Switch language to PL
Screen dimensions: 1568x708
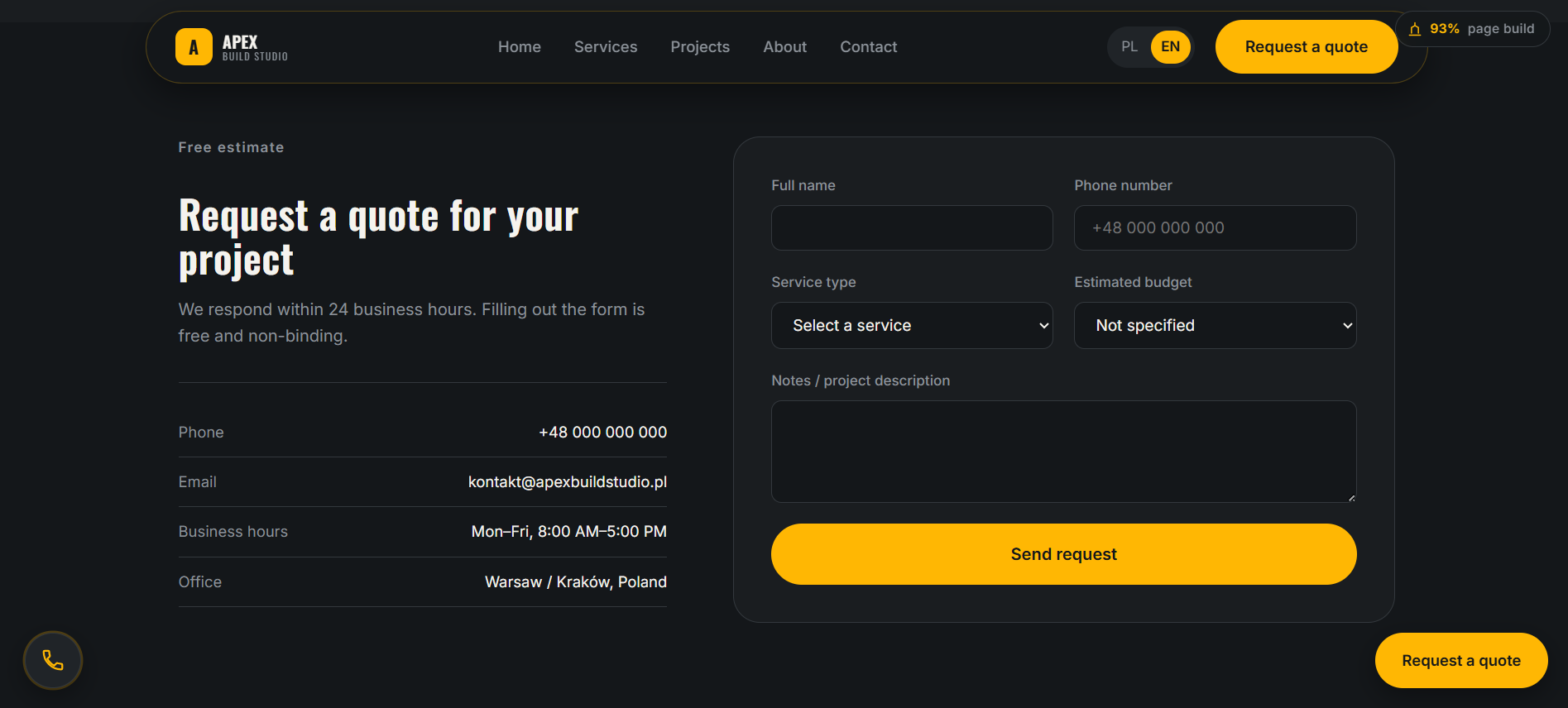coord(1129,46)
